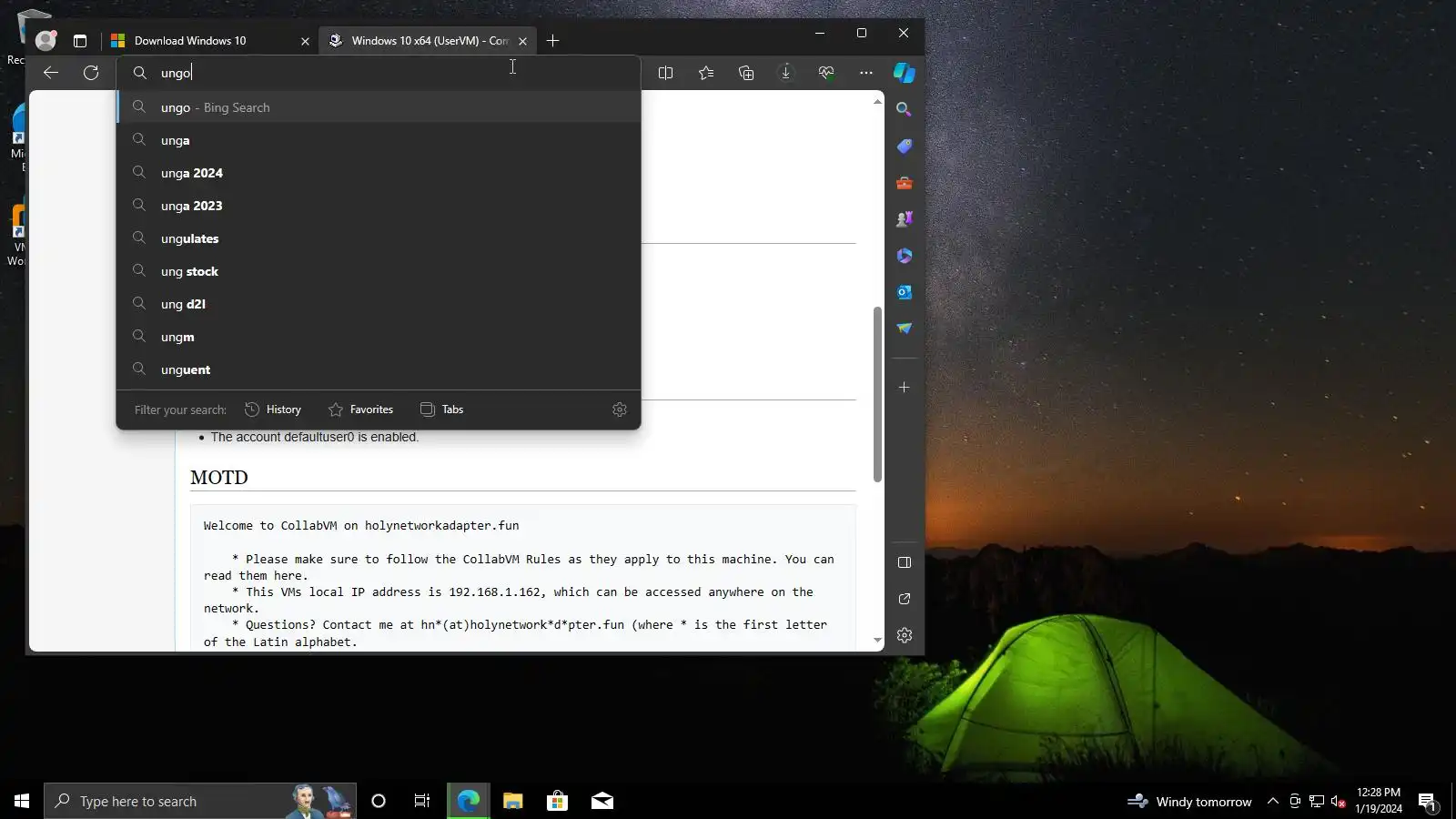Launch Copilot from the toolbar
1456x819 pixels.
[904, 73]
